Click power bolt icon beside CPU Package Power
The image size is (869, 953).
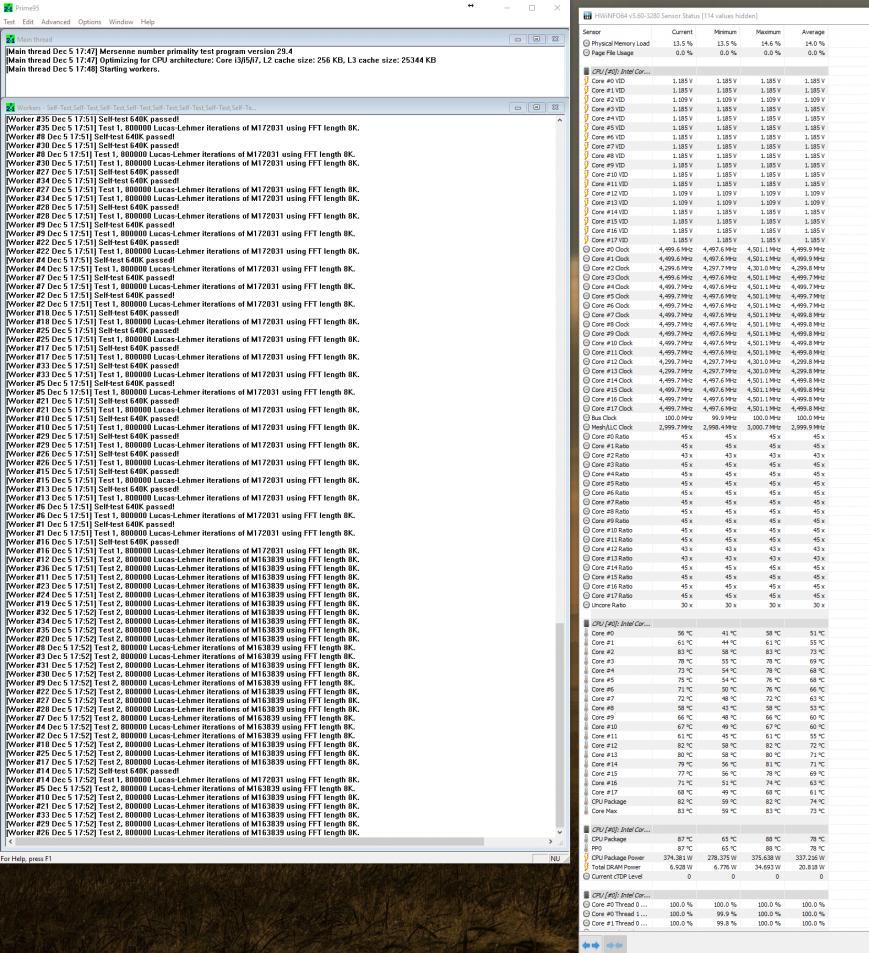[586, 858]
